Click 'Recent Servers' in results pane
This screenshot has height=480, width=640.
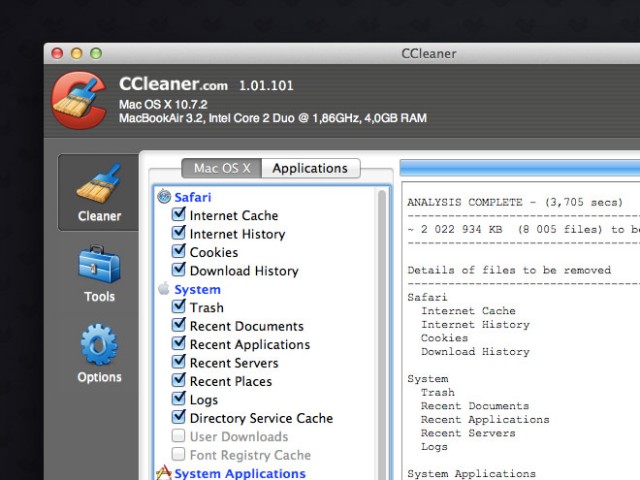click(468, 433)
